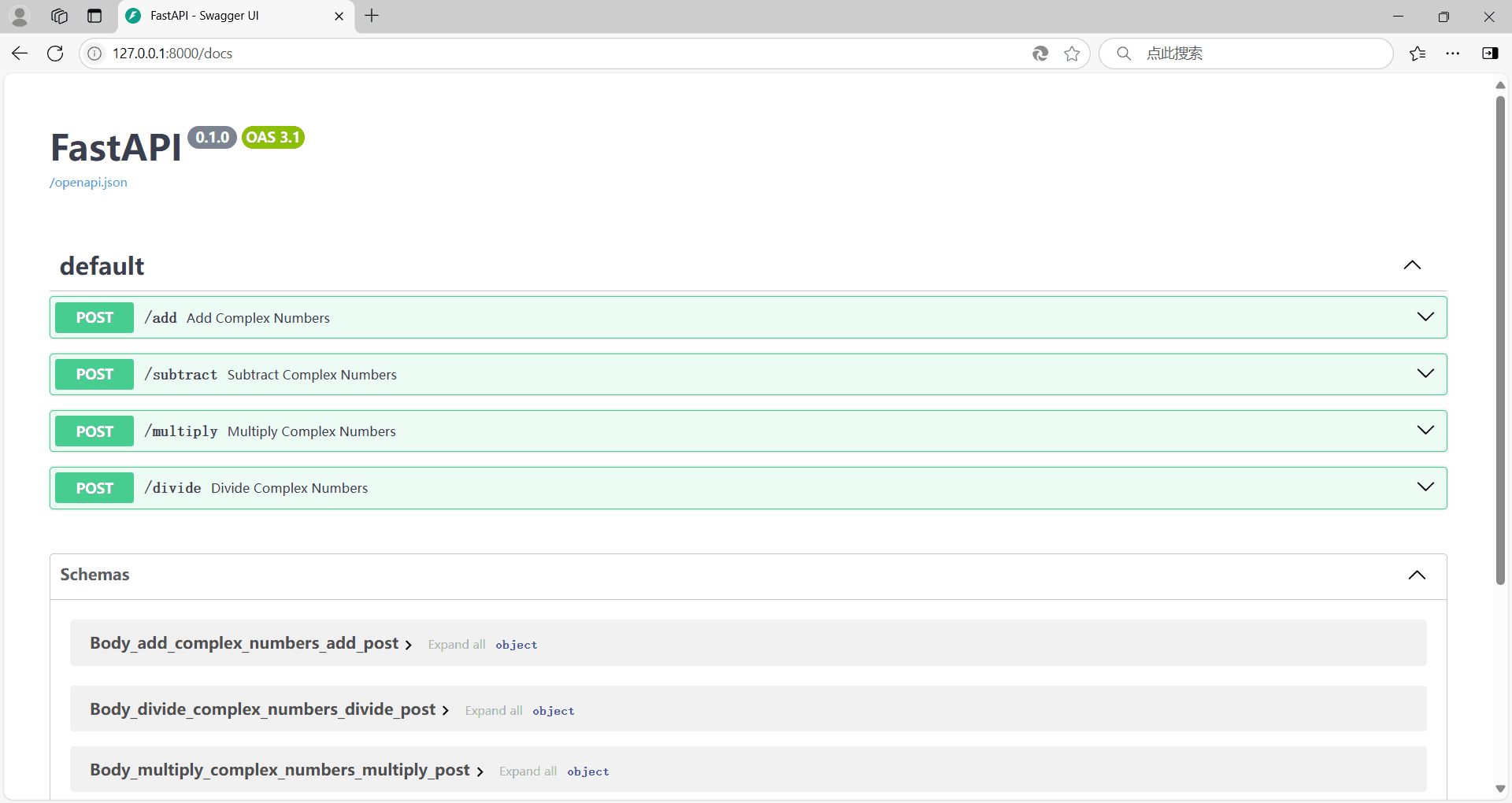Click the /multiply endpoint path
Image resolution: width=1512 pixels, height=803 pixels.
point(181,431)
